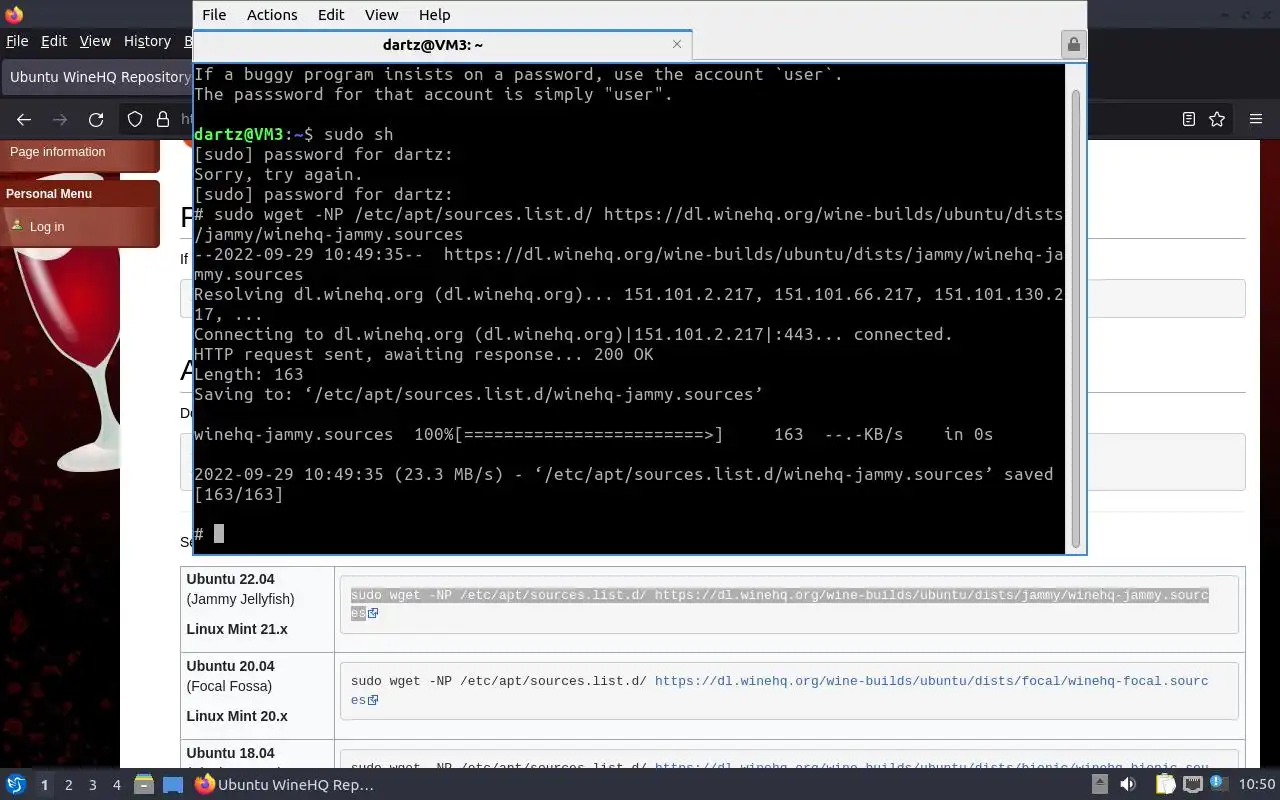Switch to workspace 3

[x=93, y=785]
